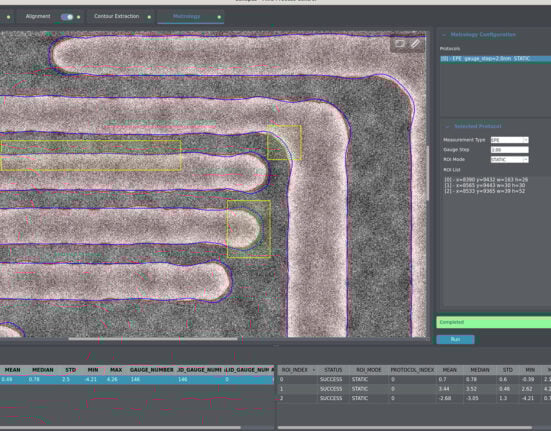Select protocol [0] EPE gauge_step=2.0nm STATIC
The width and height of the screenshot is (551, 431).
pyautogui.click(x=495, y=59)
